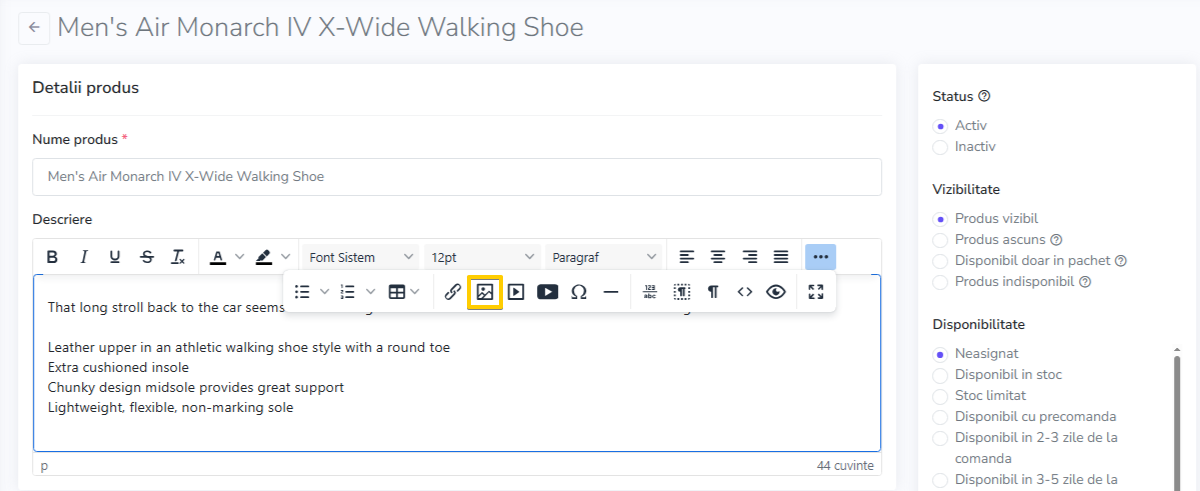Insert a link using the chain icon

pyautogui.click(x=452, y=292)
